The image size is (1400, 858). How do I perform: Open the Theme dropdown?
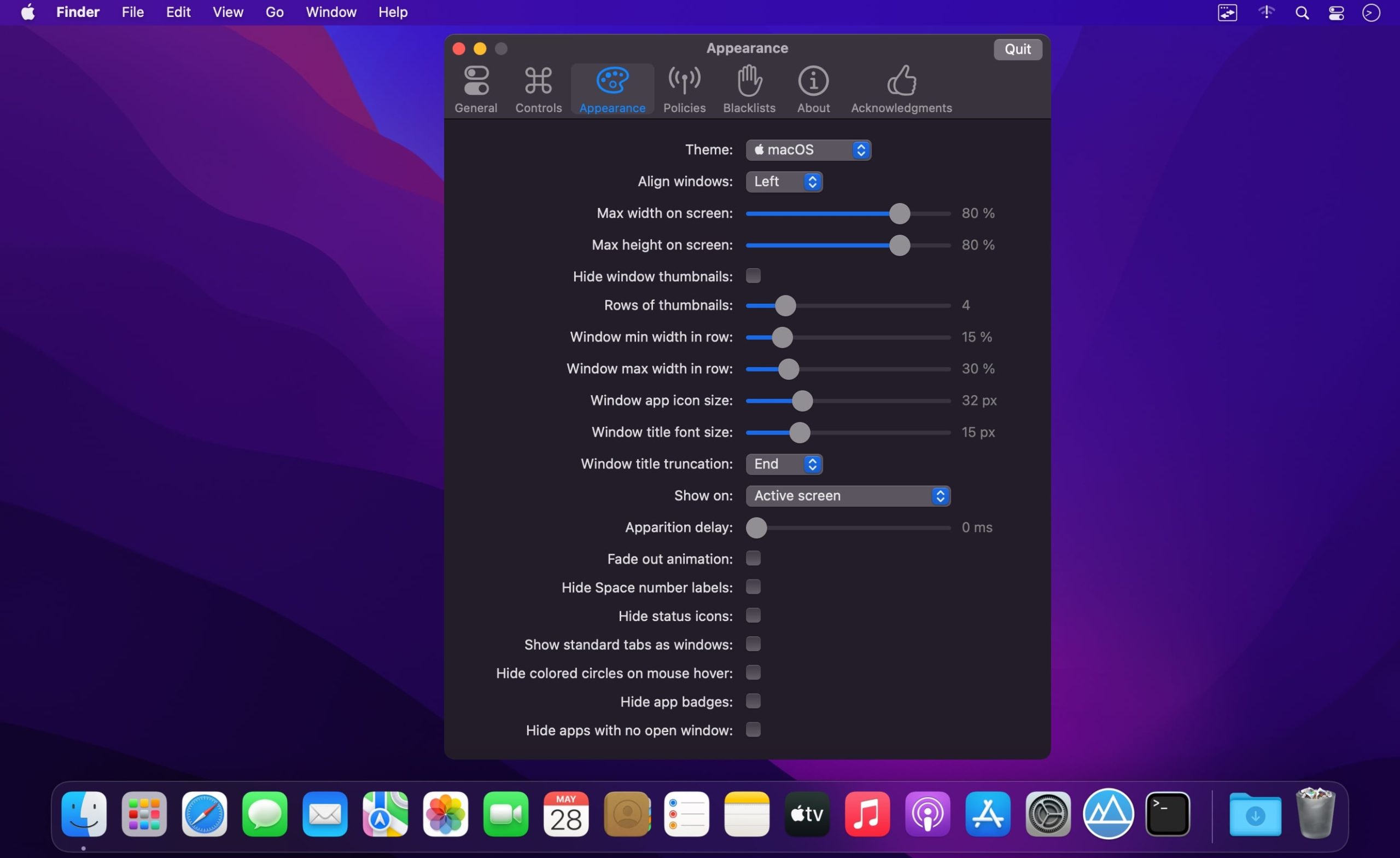click(x=808, y=149)
